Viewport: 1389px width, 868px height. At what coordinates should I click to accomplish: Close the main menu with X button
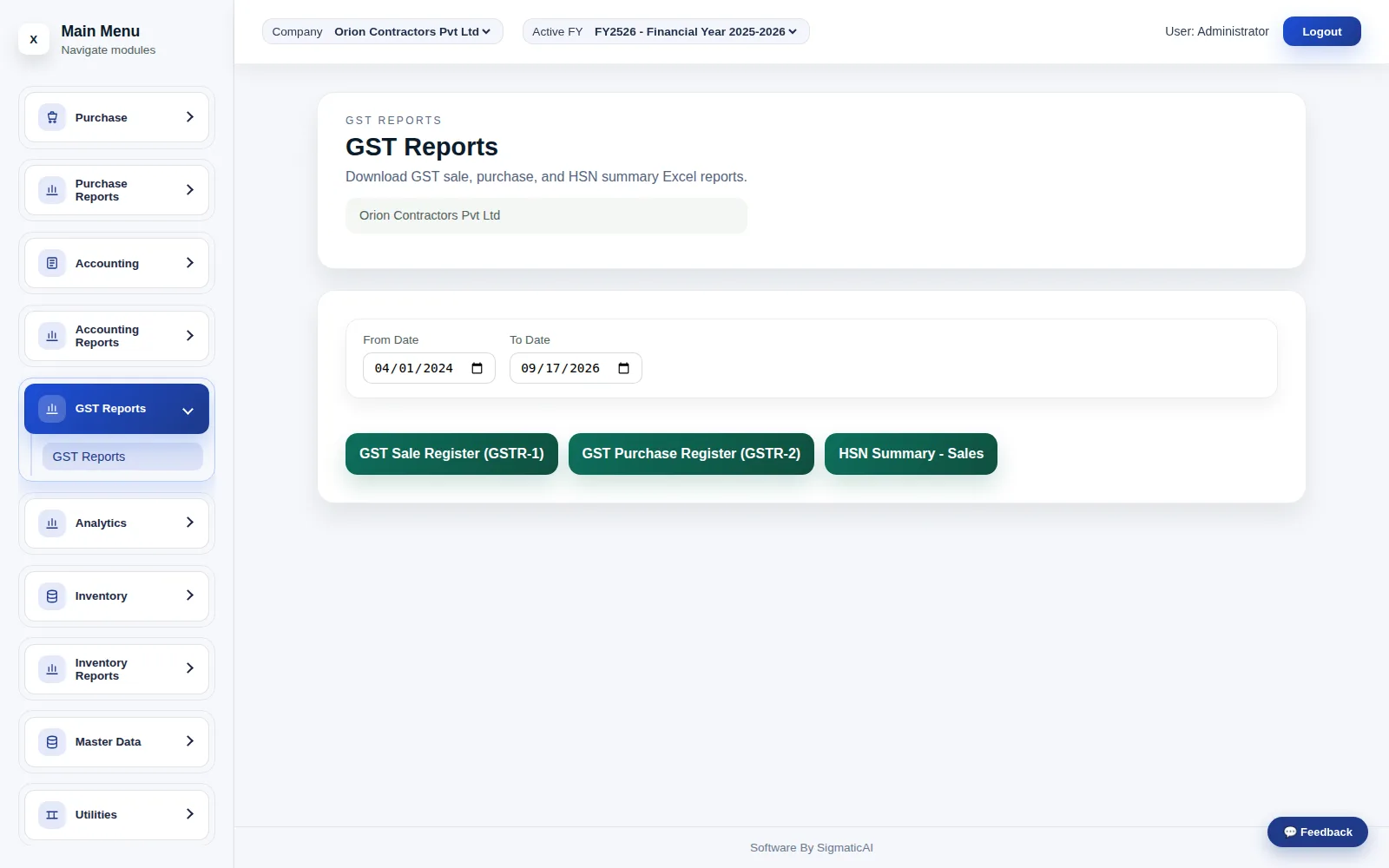(34, 39)
